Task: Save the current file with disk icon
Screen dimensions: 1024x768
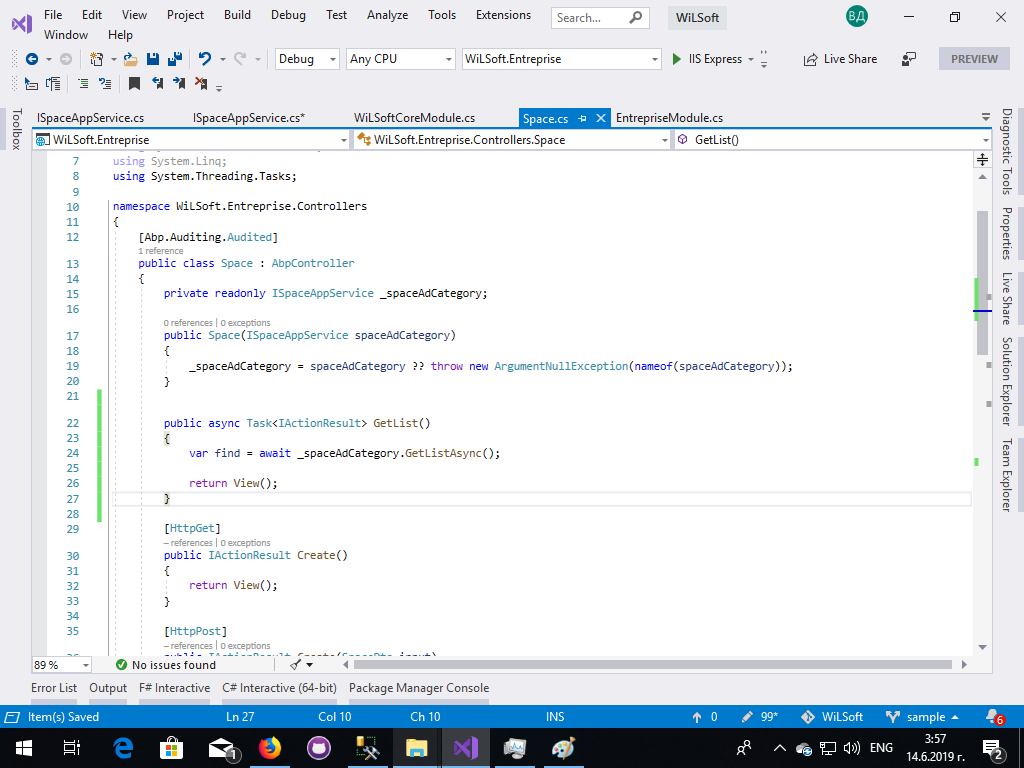Action: [x=153, y=59]
